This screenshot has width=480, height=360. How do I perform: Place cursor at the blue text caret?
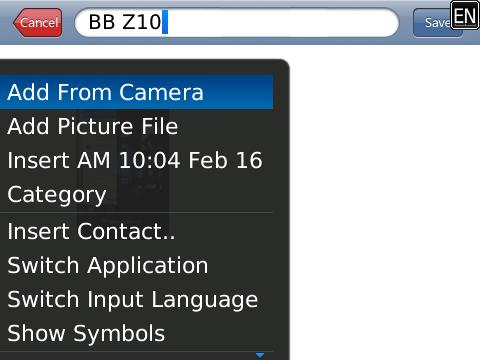click(x=165, y=22)
